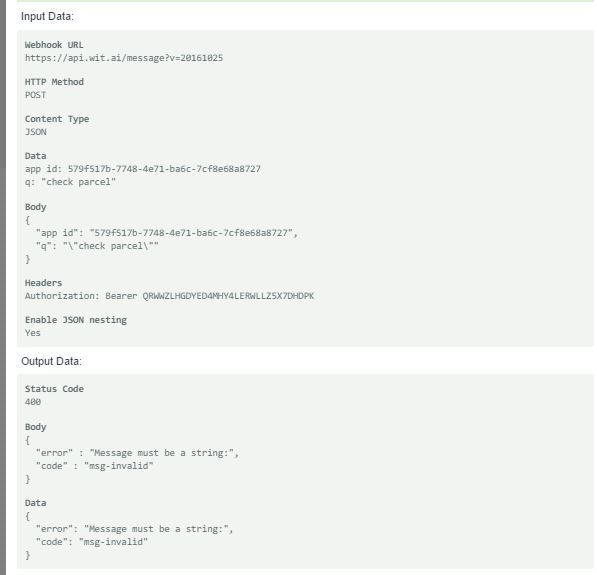Click the q: "check parcel" line

pos(70,182)
